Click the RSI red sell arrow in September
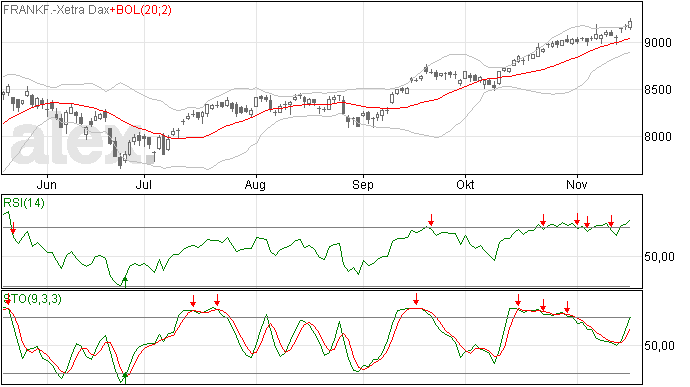The height and width of the screenshot is (387, 690). click(x=431, y=220)
